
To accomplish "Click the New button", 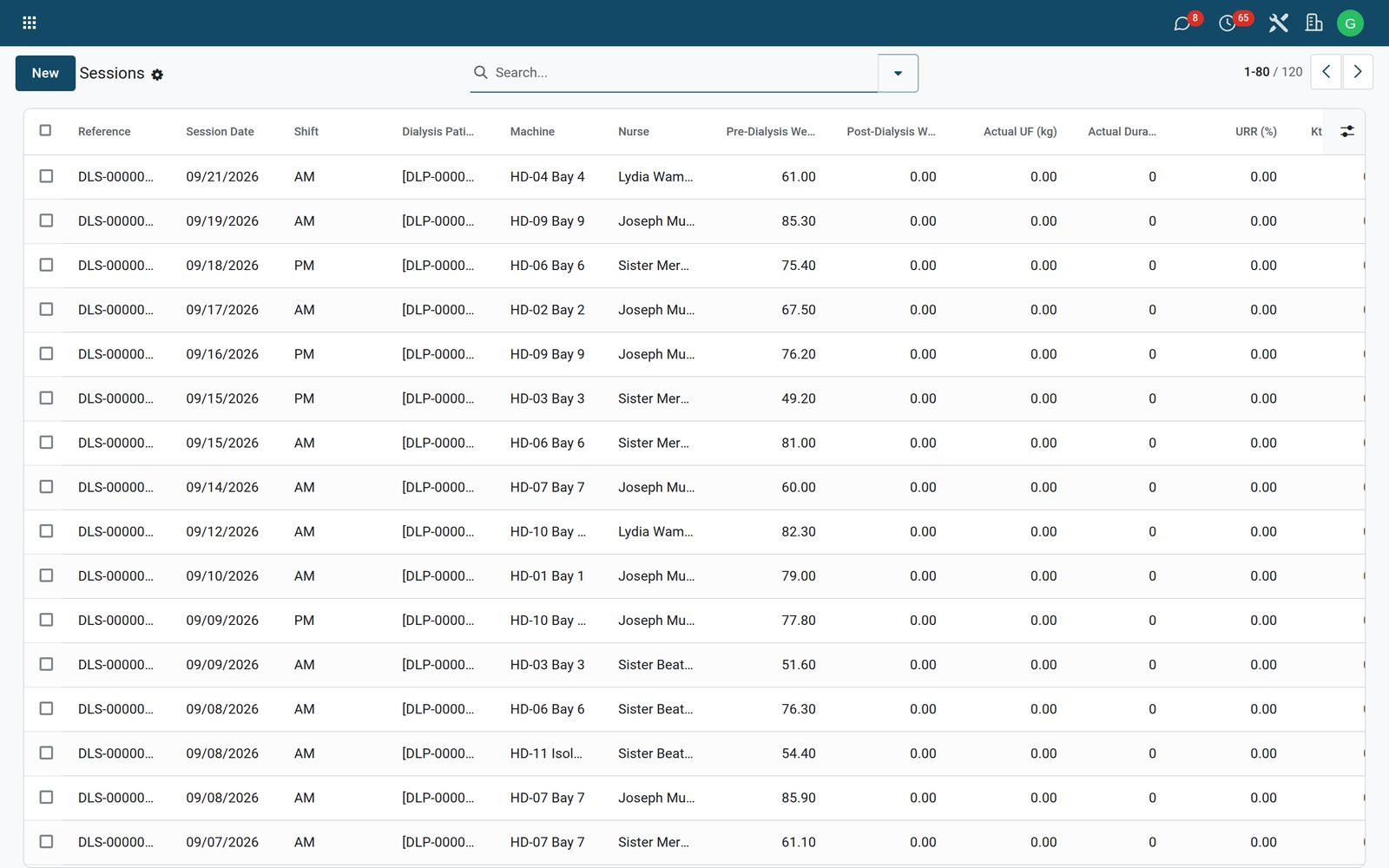I will [45, 73].
